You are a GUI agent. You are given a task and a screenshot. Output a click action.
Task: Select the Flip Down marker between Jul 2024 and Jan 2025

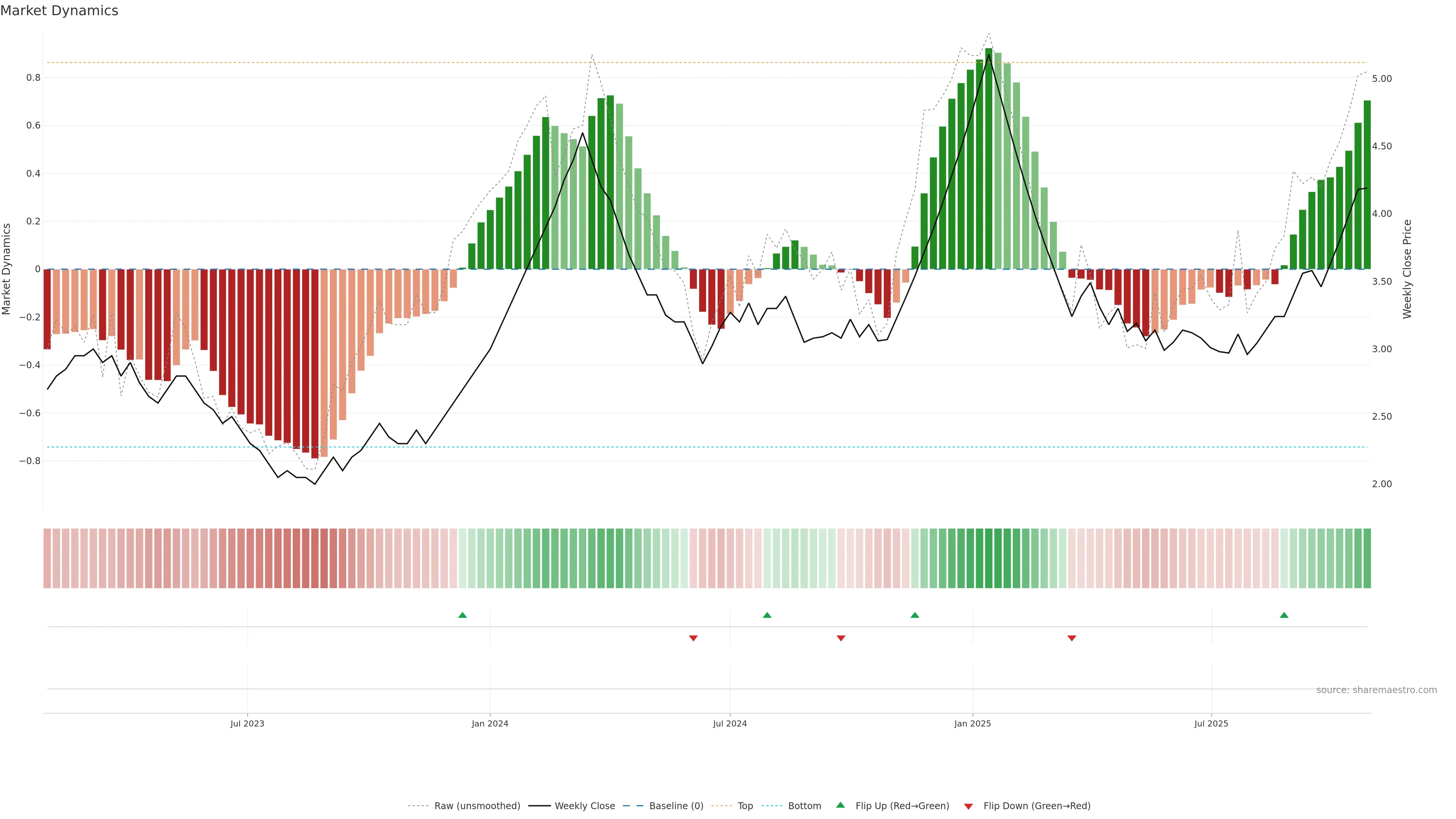coord(841,638)
